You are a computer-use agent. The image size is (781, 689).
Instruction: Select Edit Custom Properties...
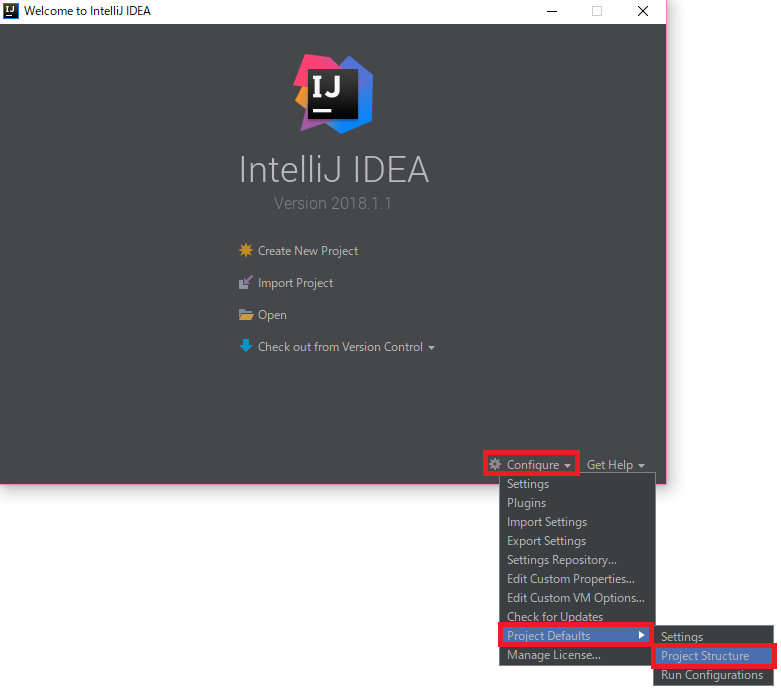[x=577, y=578]
